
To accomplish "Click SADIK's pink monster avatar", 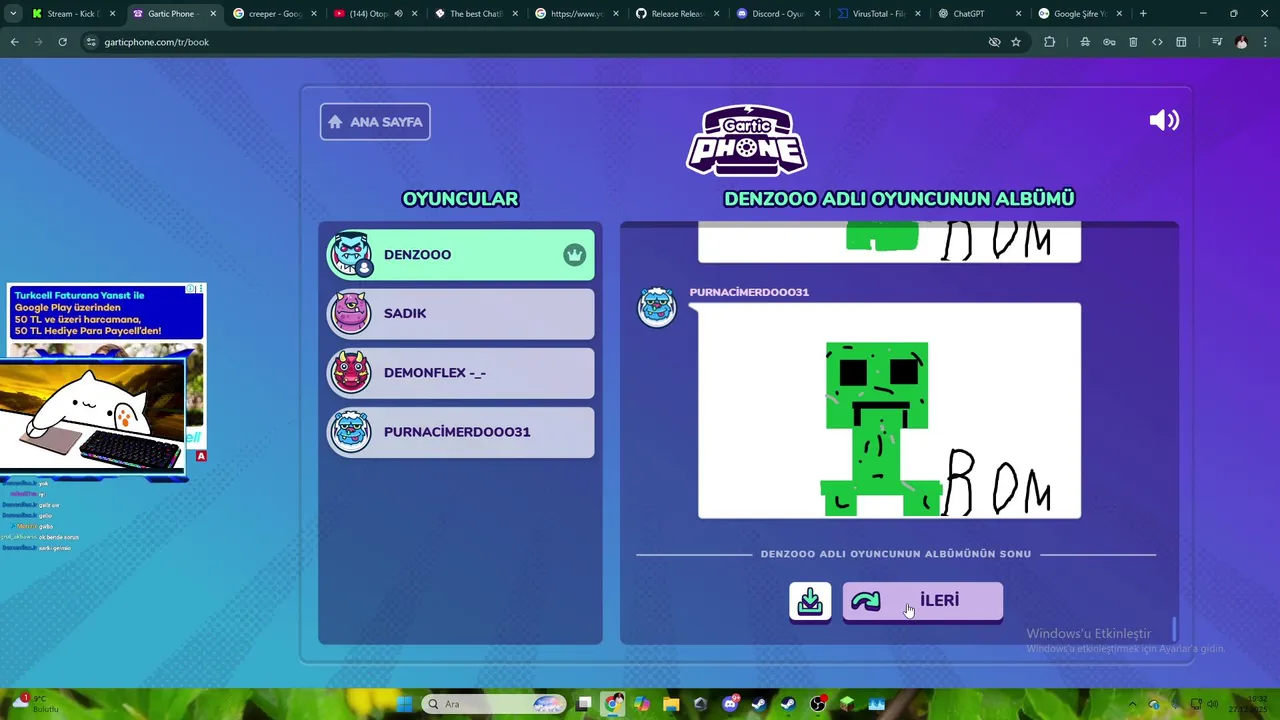I will pos(351,313).
